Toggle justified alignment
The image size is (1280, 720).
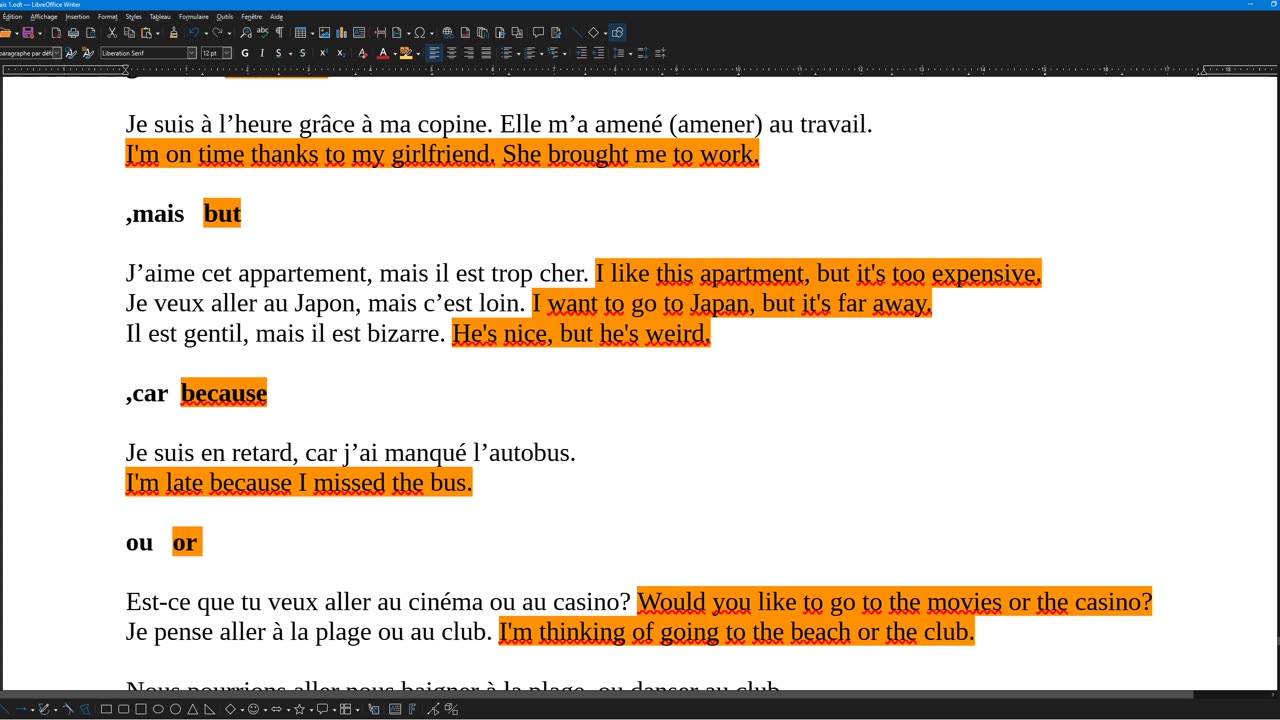click(x=486, y=53)
